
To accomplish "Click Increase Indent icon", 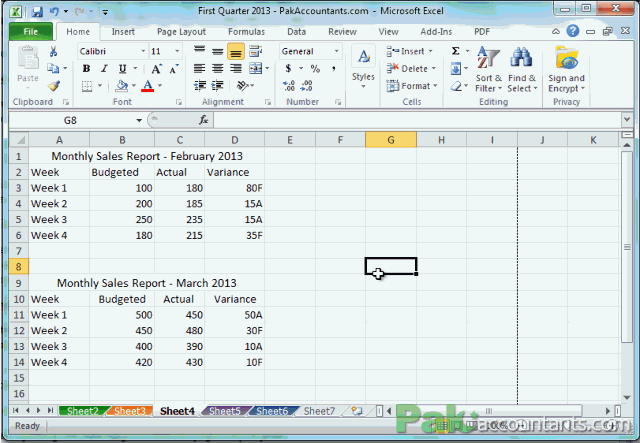I will pyautogui.click(x=217, y=86).
